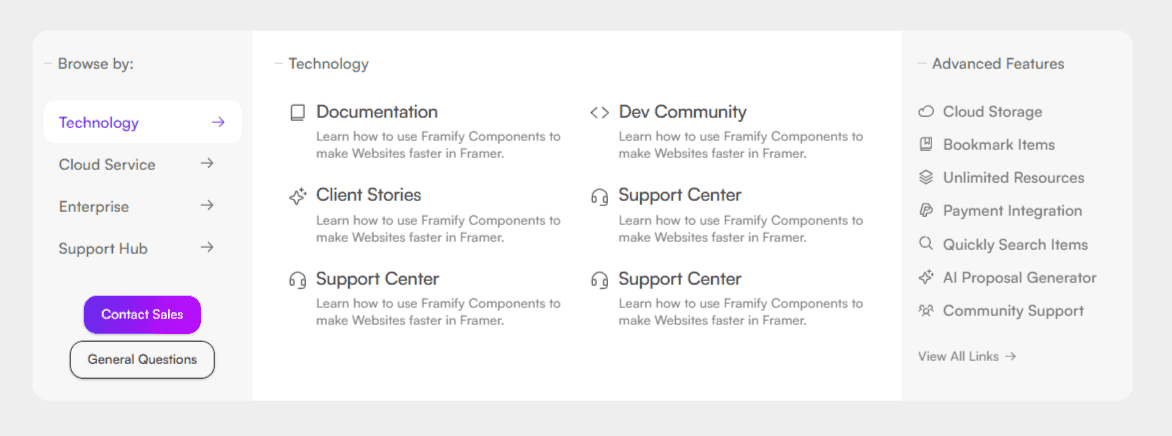This screenshot has width=1172, height=436.
Task: Click the Bookmark Items icon
Action: tap(926, 144)
